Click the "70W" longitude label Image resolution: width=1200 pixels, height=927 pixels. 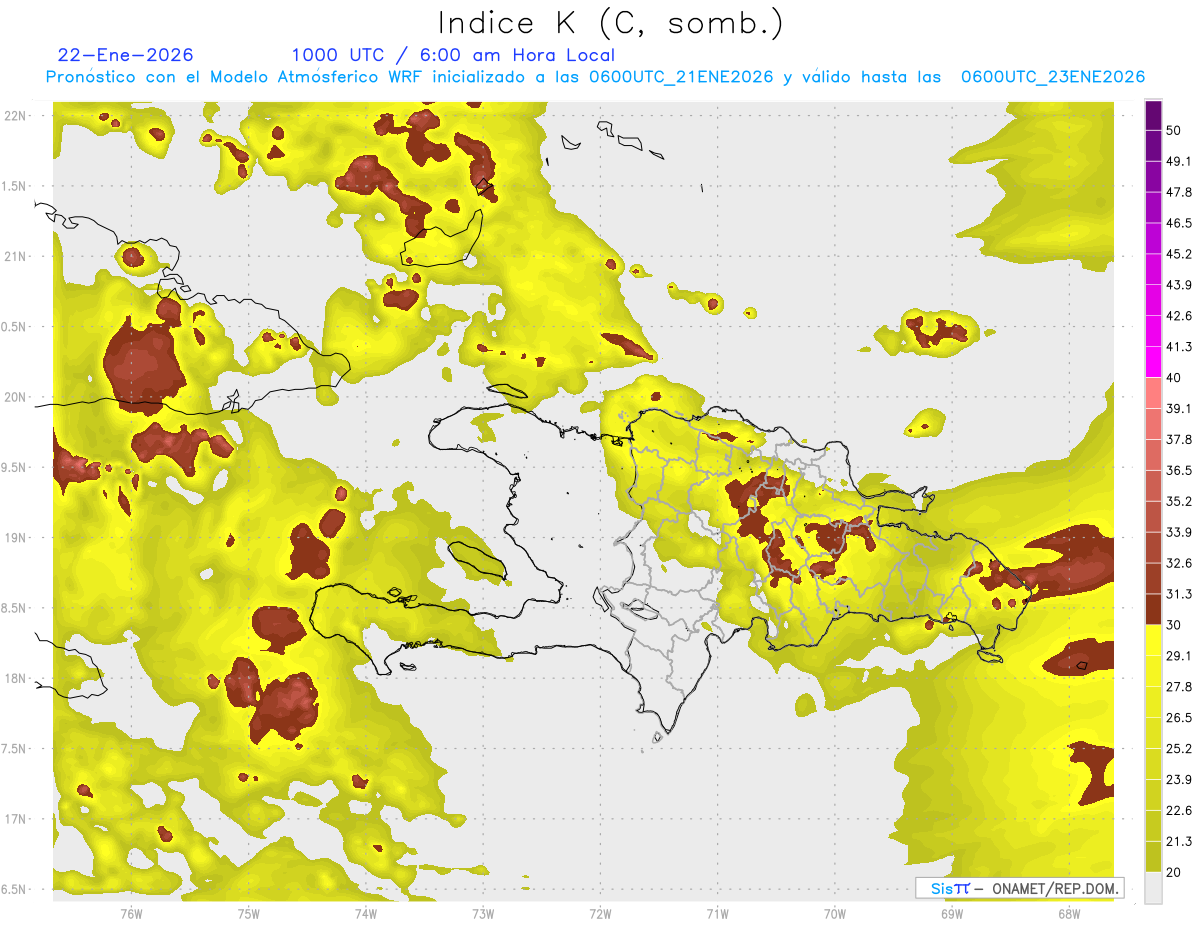click(835, 913)
